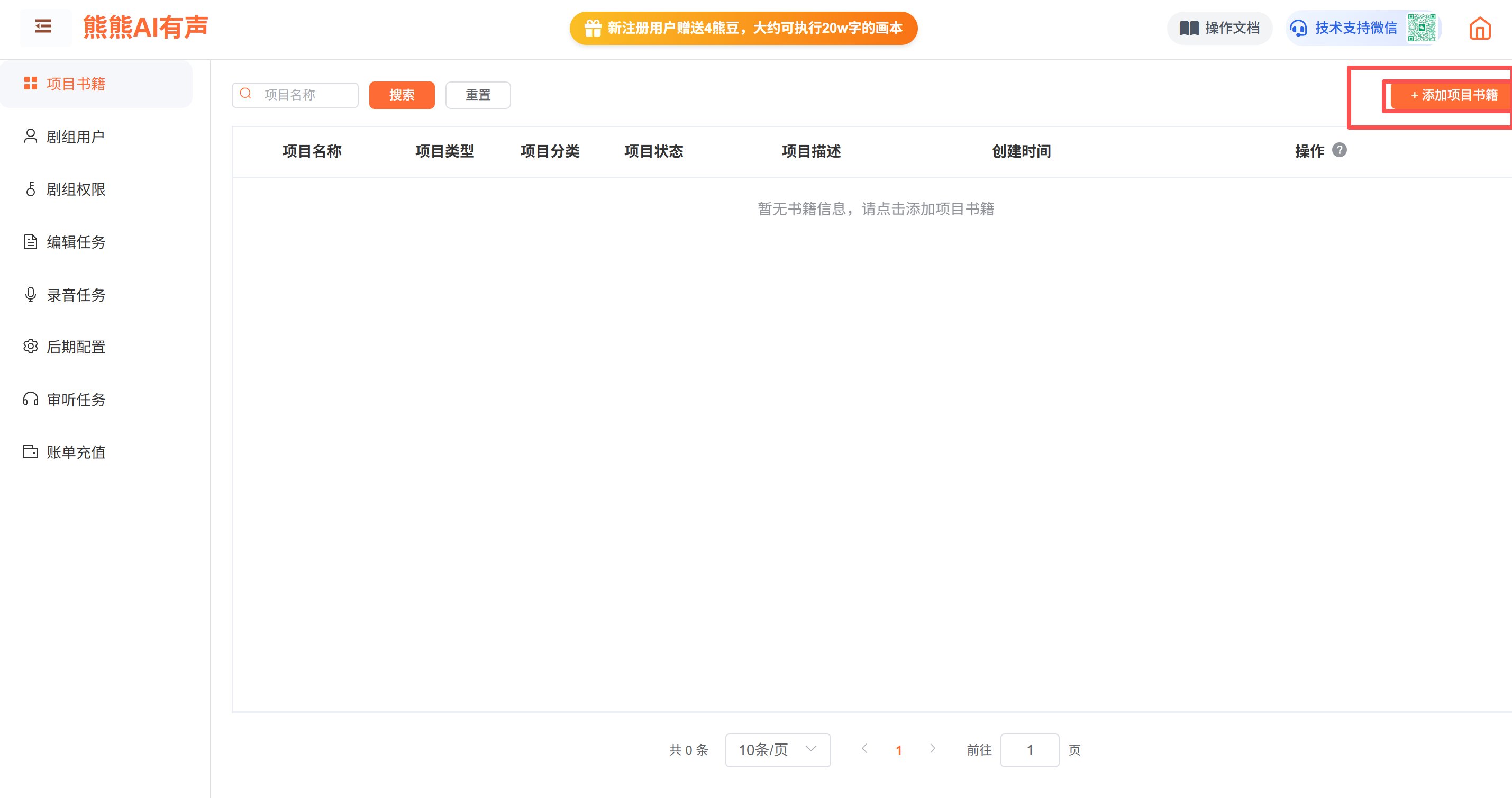Go to 编辑任务 page

pyautogui.click(x=76, y=242)
